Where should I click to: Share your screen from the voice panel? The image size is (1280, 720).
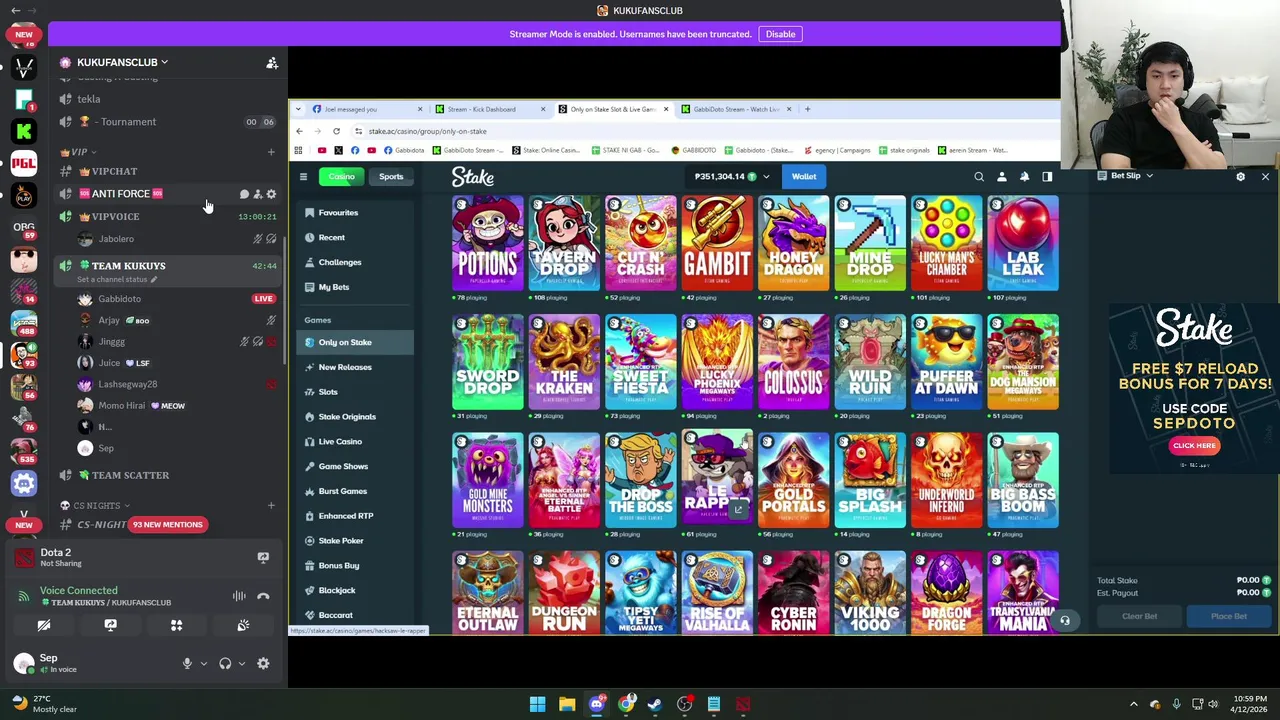[110, 625]
